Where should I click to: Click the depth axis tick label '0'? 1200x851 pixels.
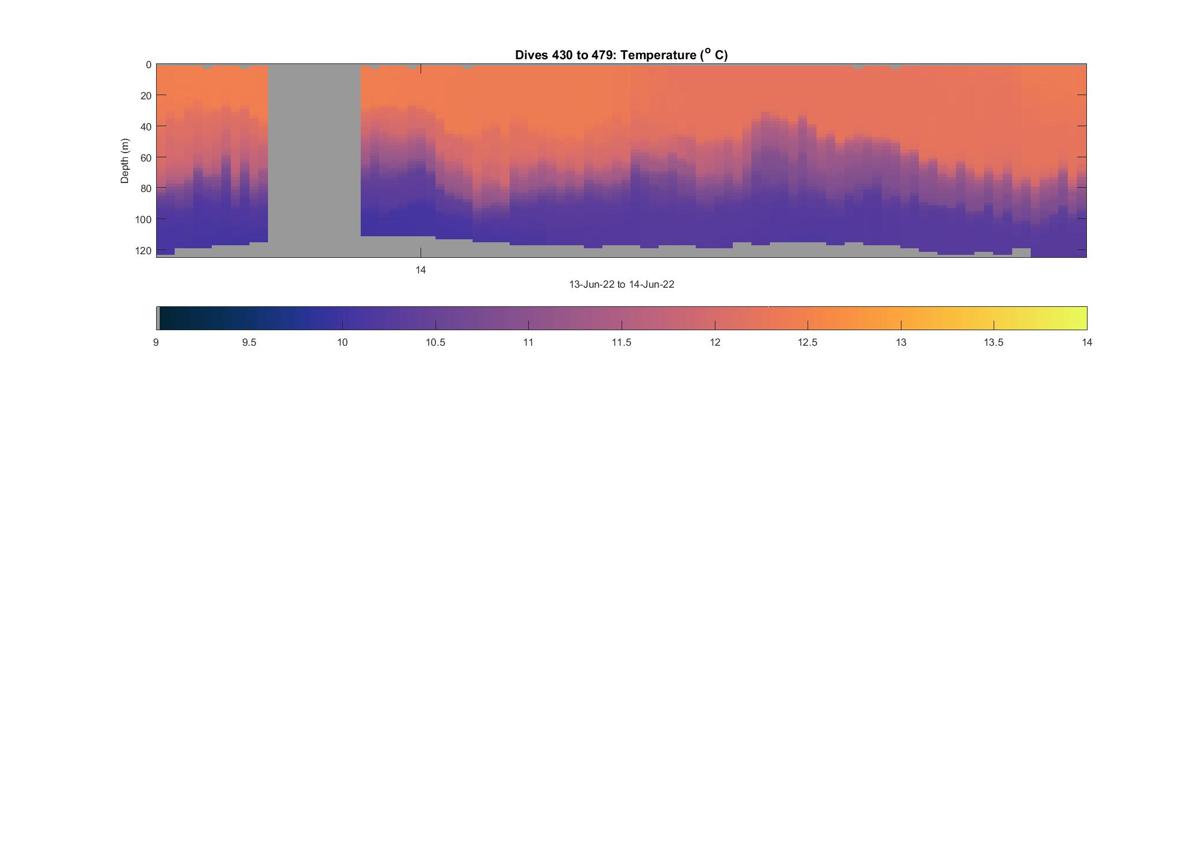click(149, 65)
